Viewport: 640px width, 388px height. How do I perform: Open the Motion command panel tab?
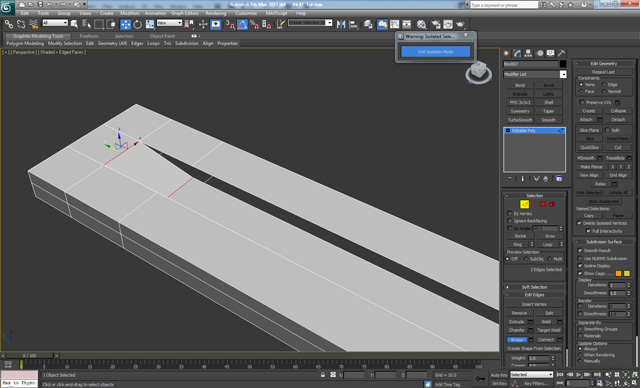click(x=540, y=53)
